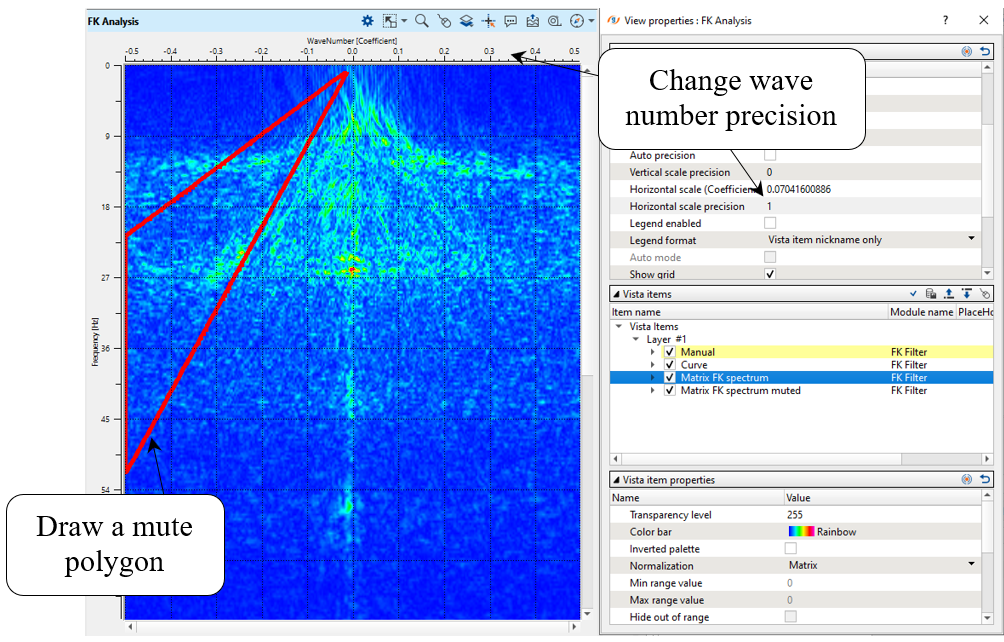Open the FK Analysis settings gear
Viewport: 1004px width, 642px height.
[x=367, y=20]
